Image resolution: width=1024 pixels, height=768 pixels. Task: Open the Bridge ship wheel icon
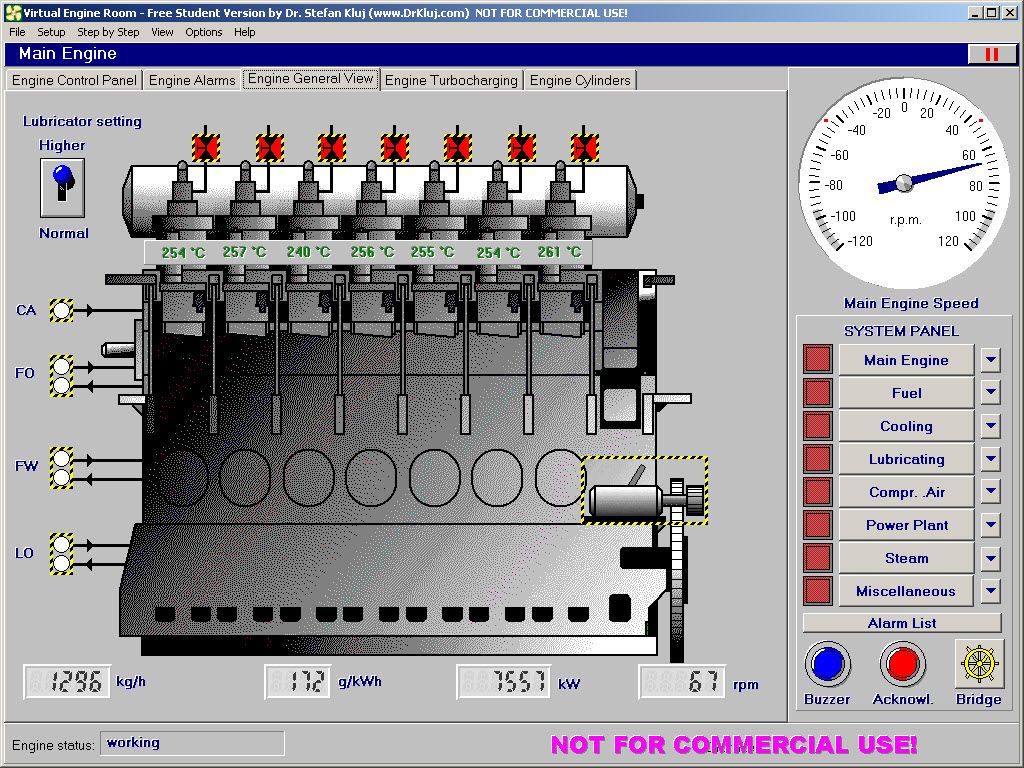[978, 664]
